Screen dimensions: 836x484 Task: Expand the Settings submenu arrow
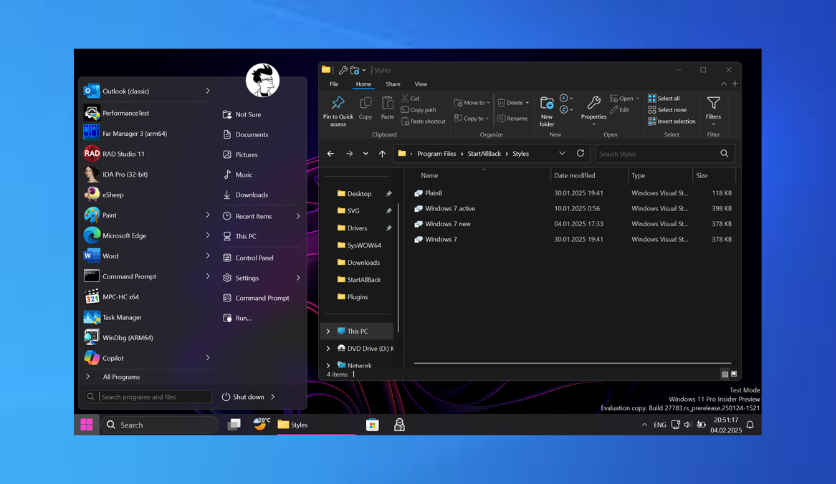click(x=298, y=278)
